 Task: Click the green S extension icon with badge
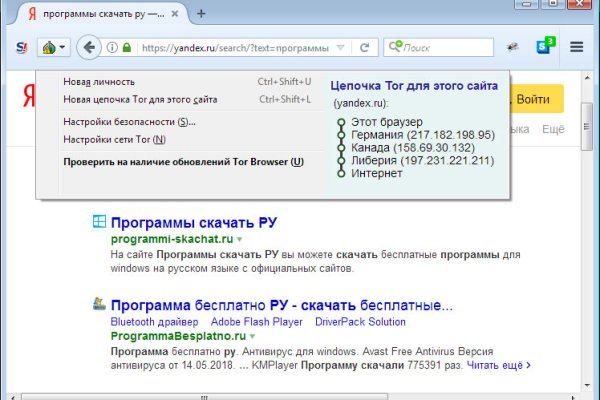[545, 47]
